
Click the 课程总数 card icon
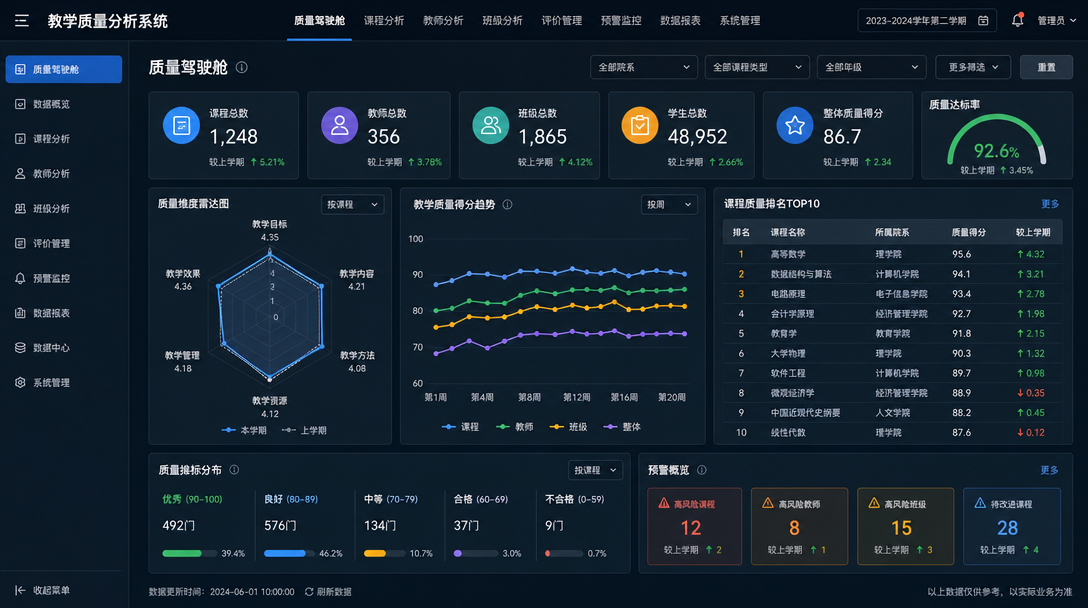click(181, 126)
